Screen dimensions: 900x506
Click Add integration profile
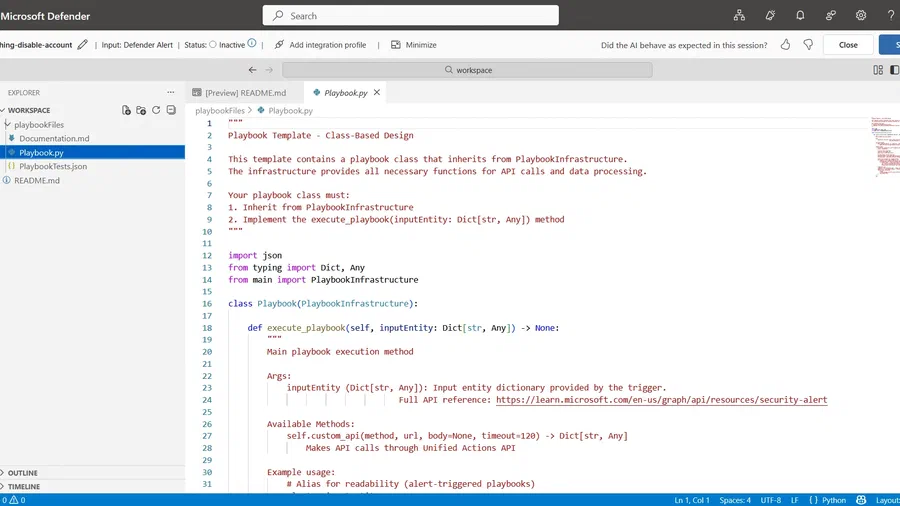click(328, 45)
